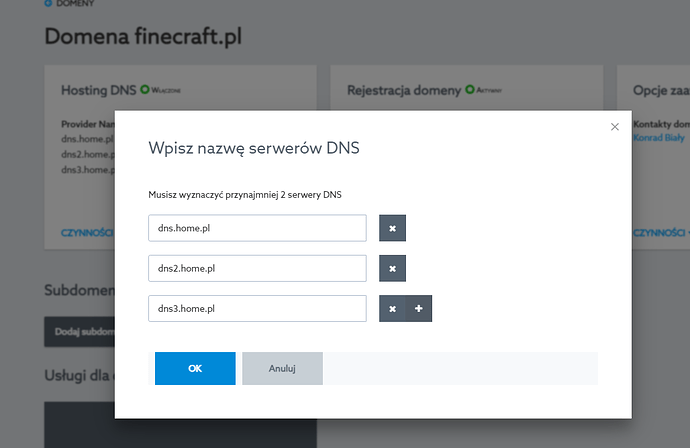Click the blue icon beside DOMENY
Image resolution: width=690 pixels, height=448 pixels.
[x=50, y=4]
